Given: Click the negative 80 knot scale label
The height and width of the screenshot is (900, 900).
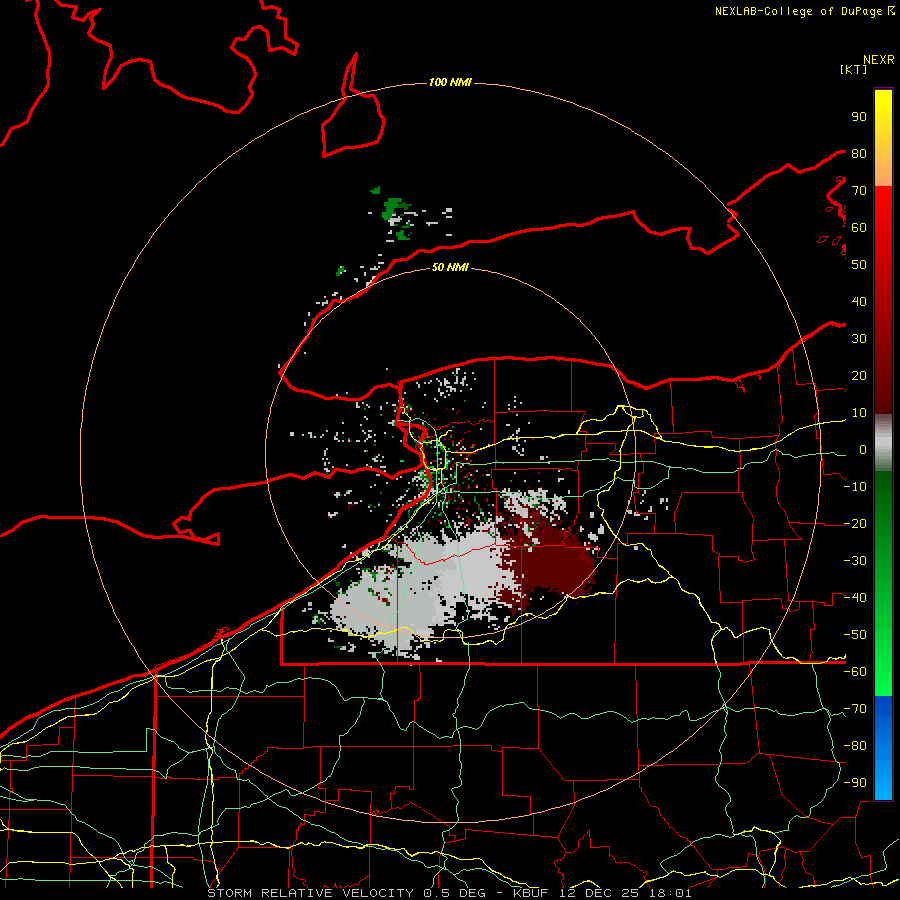Looking at the screenshot, I should pyautogui.click(x=855, y=746).
